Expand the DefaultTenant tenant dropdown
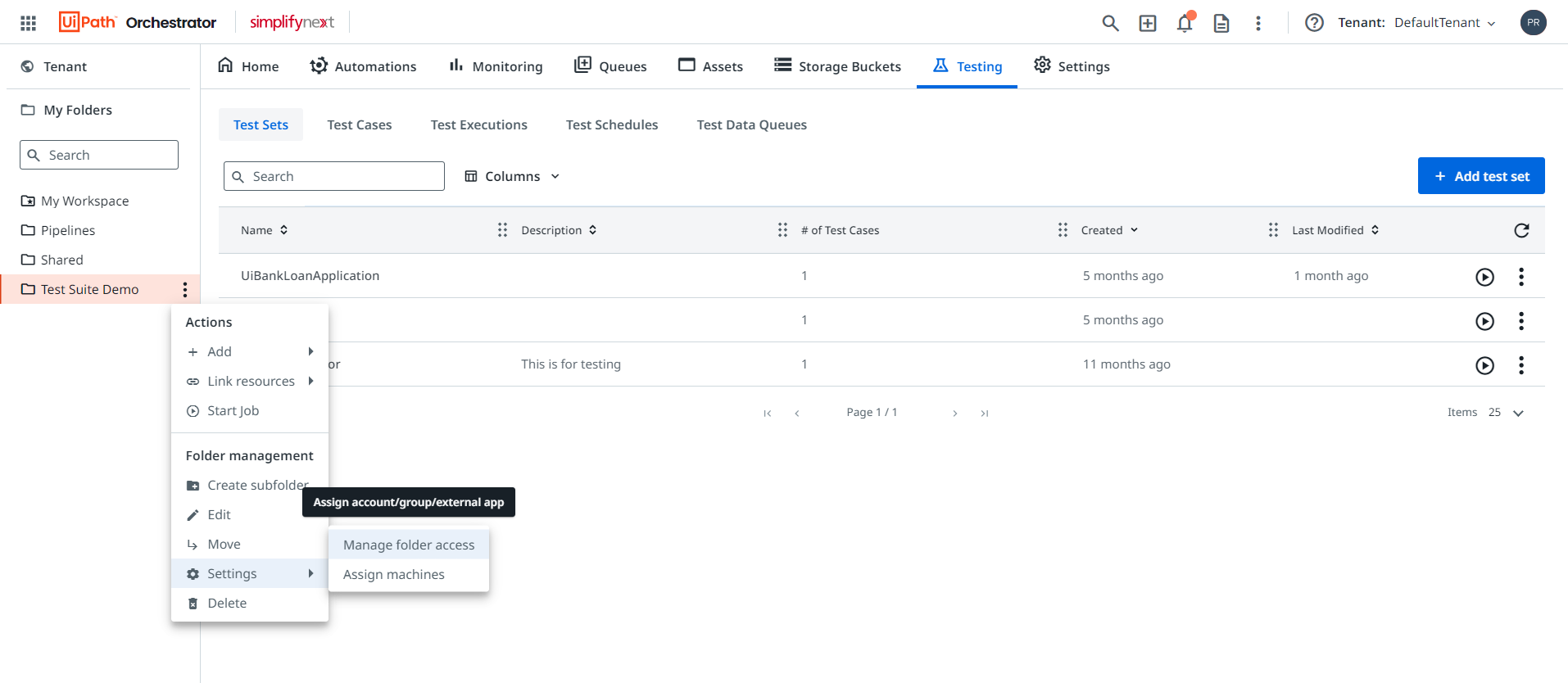 click(1444, 23)
